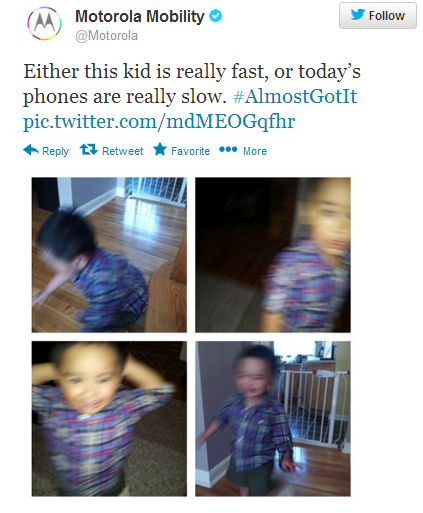The image size is (423, 513).
Task: Open the Motorola Mobility profile name
Action: [x=140, y=16]
